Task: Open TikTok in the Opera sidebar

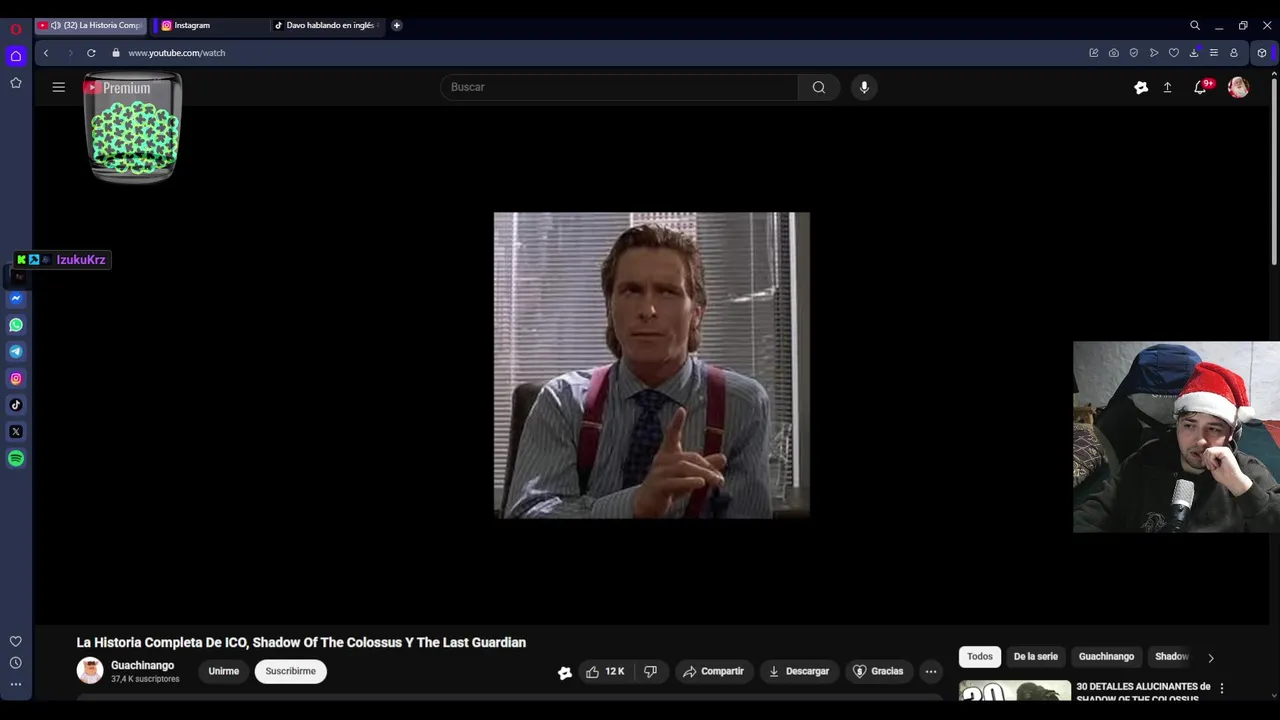Action: [16, 405]
